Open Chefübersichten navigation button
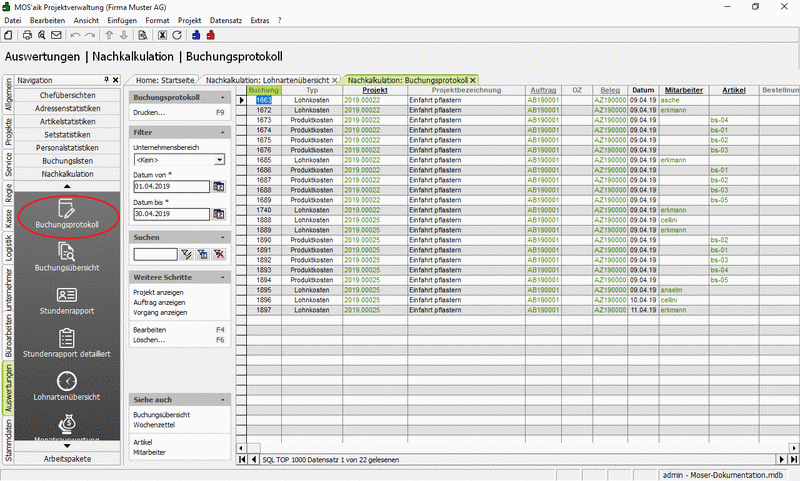The image size is (800, 481). click(x=67, y=95)
